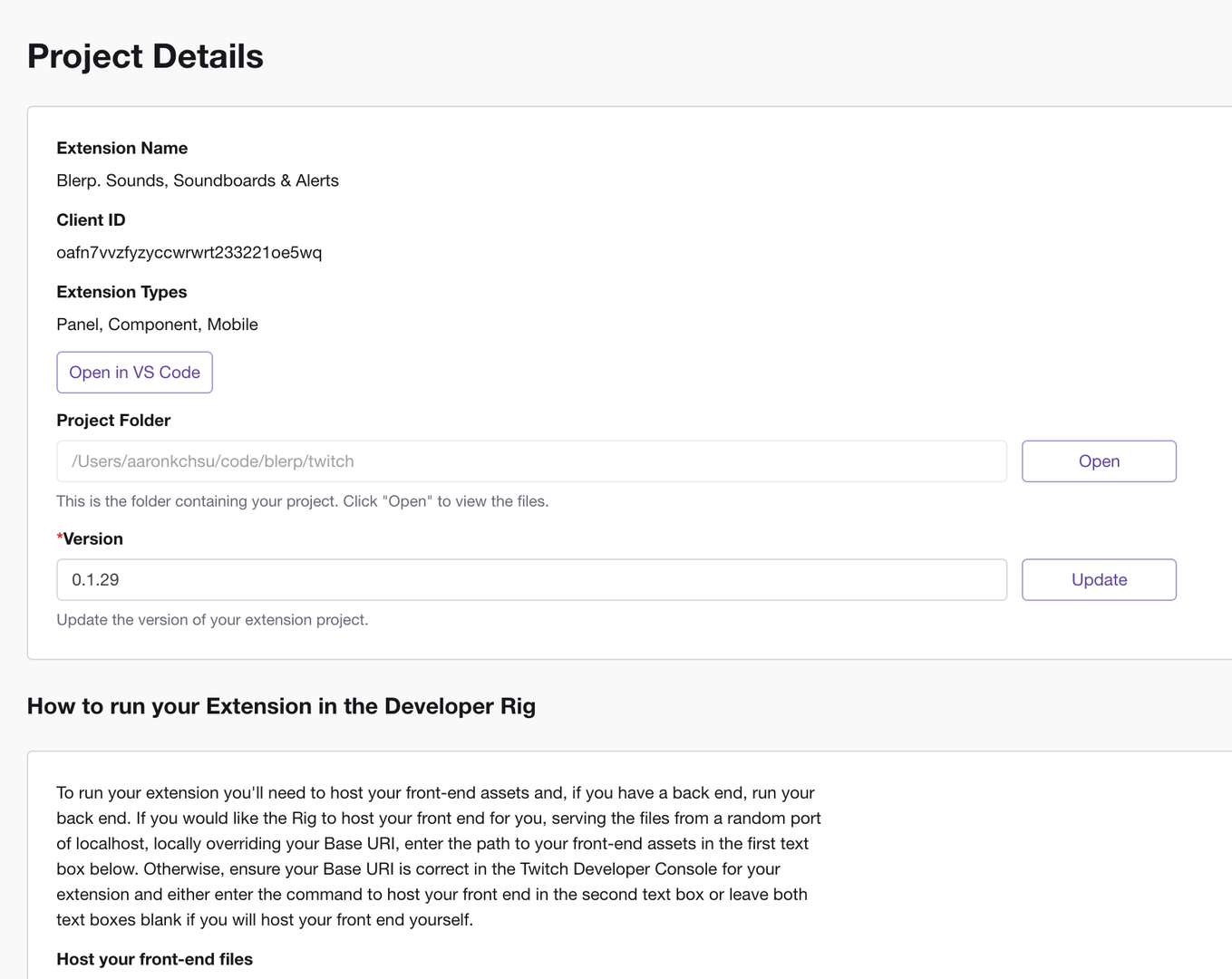This screenshot has width=1232, height=979.
Task: Click into the Version field showing 0.1.29
Action: tap(531, 580)
